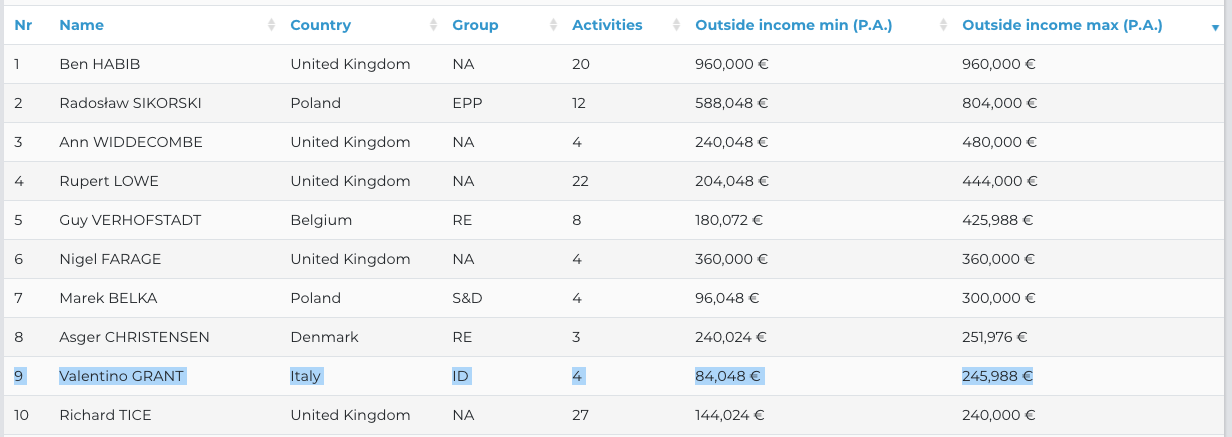Click the Activities column header label

[x=607, y=25]
